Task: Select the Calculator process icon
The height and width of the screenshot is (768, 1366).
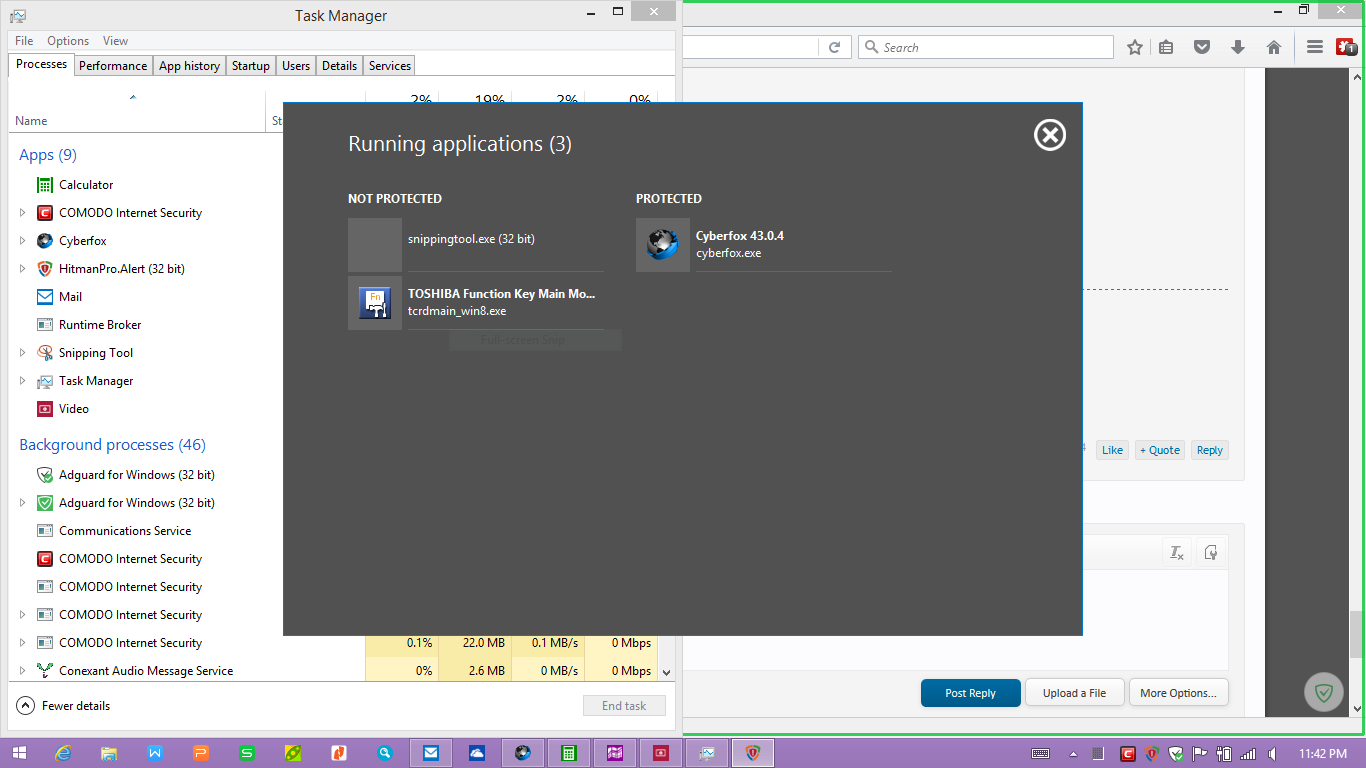Action: point(45,185)
